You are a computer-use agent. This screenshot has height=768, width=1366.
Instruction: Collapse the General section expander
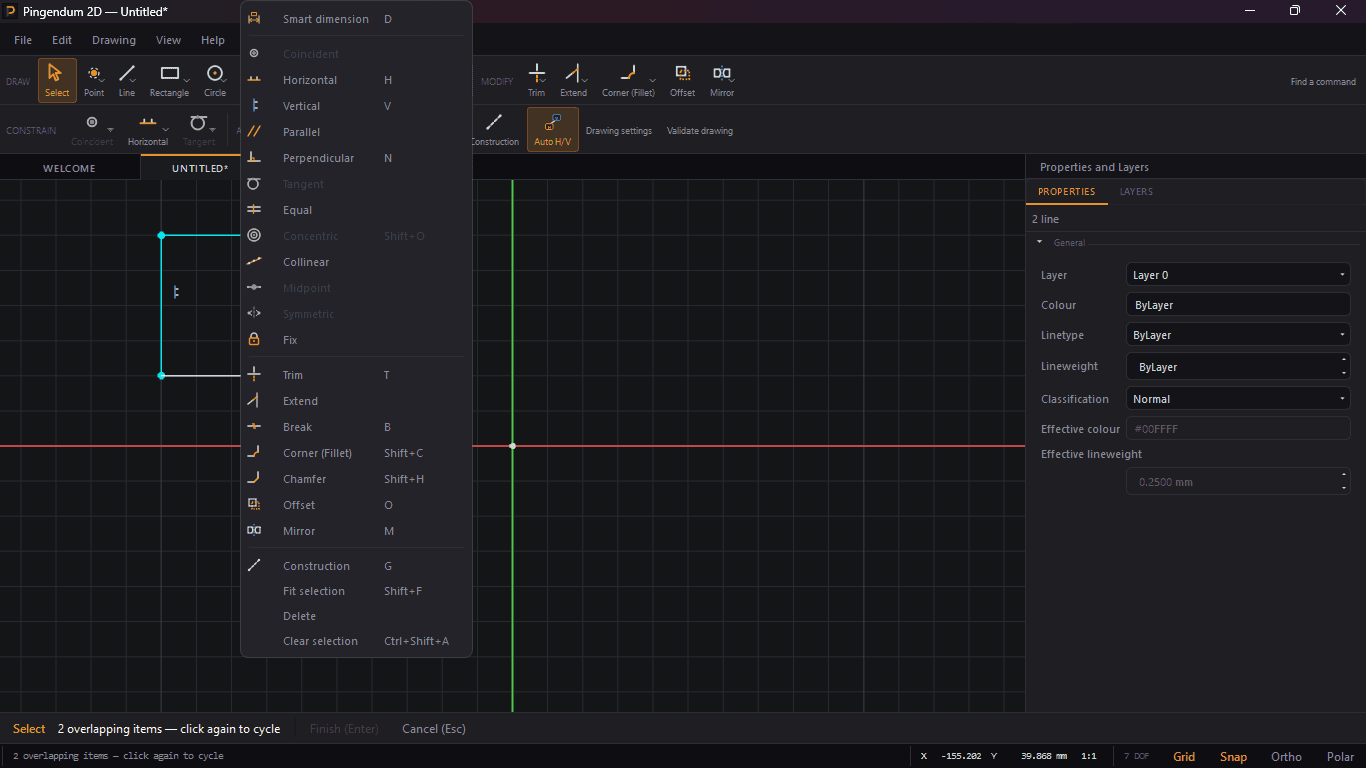tap(1039, 242)
